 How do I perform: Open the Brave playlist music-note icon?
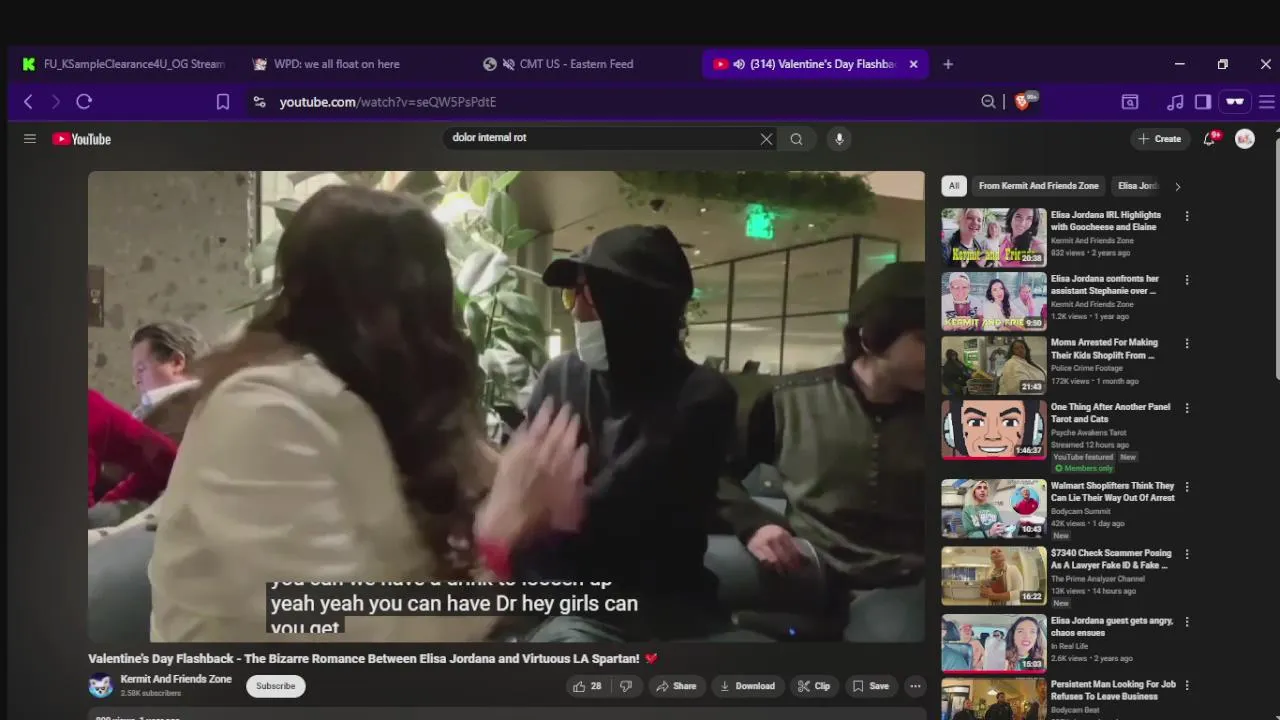point(1175,101)
